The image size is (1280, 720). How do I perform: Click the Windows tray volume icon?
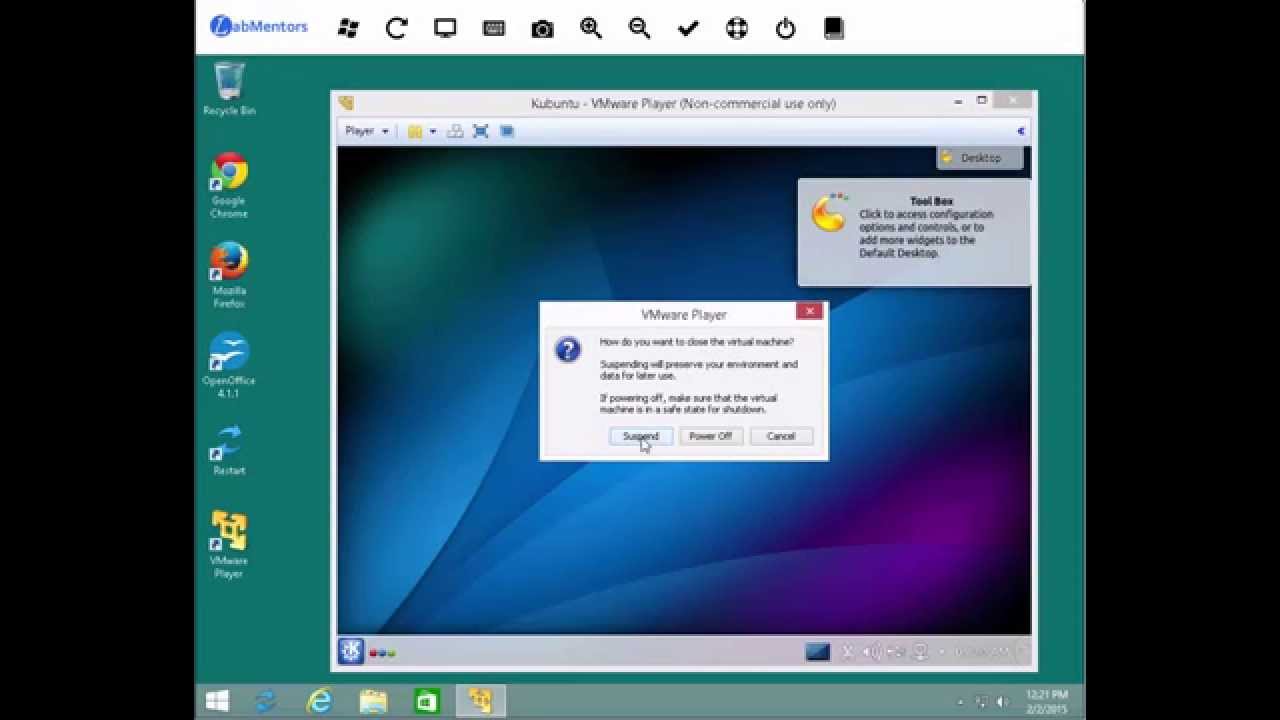(x=1002, y=702)
